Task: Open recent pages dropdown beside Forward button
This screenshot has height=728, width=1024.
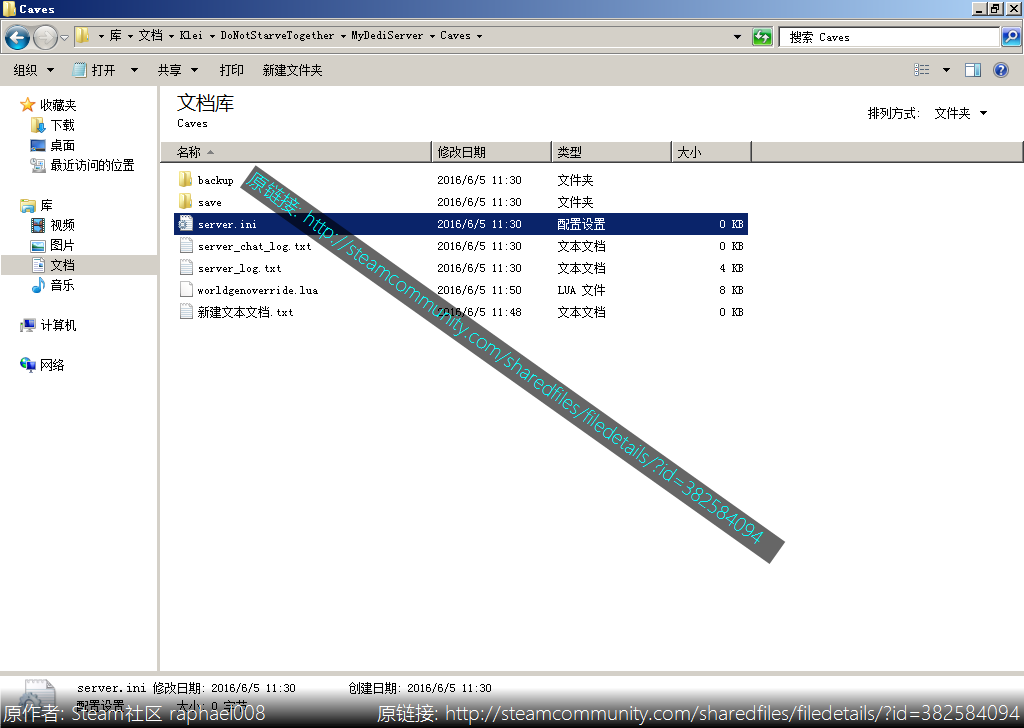Action: (64, 37)
